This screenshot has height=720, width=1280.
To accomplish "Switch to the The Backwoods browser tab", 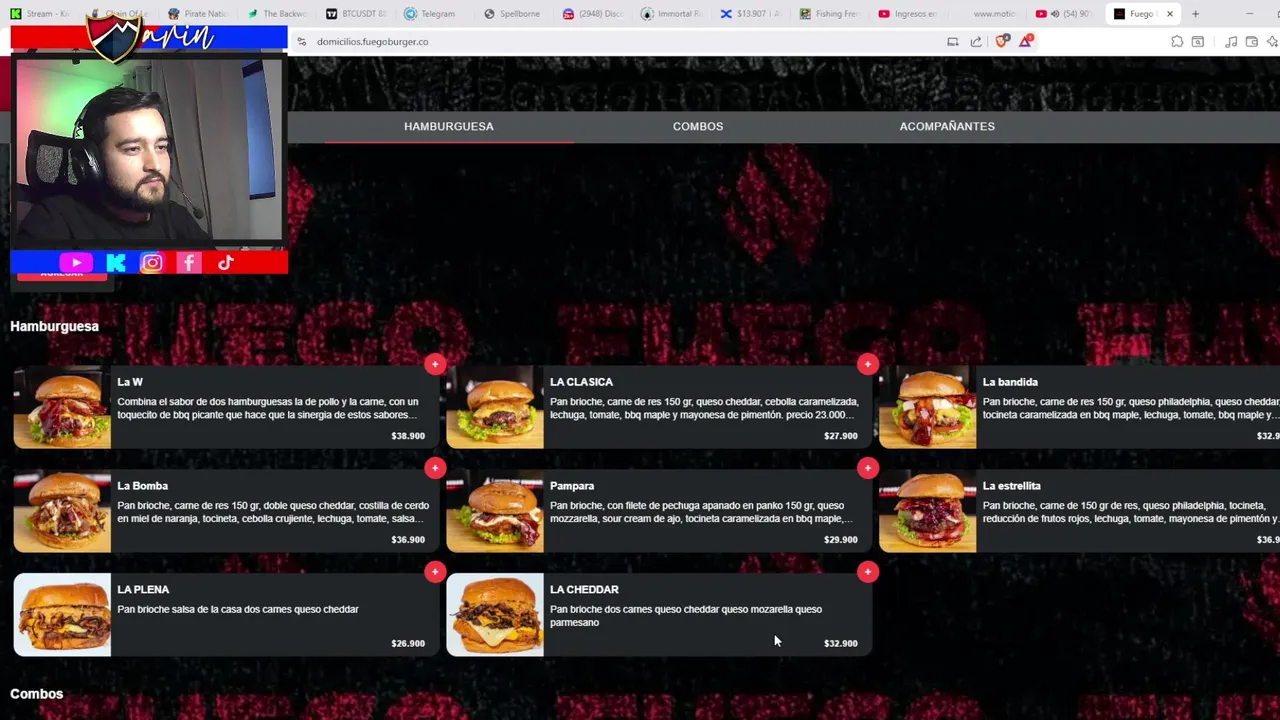I will click(277, 14).
